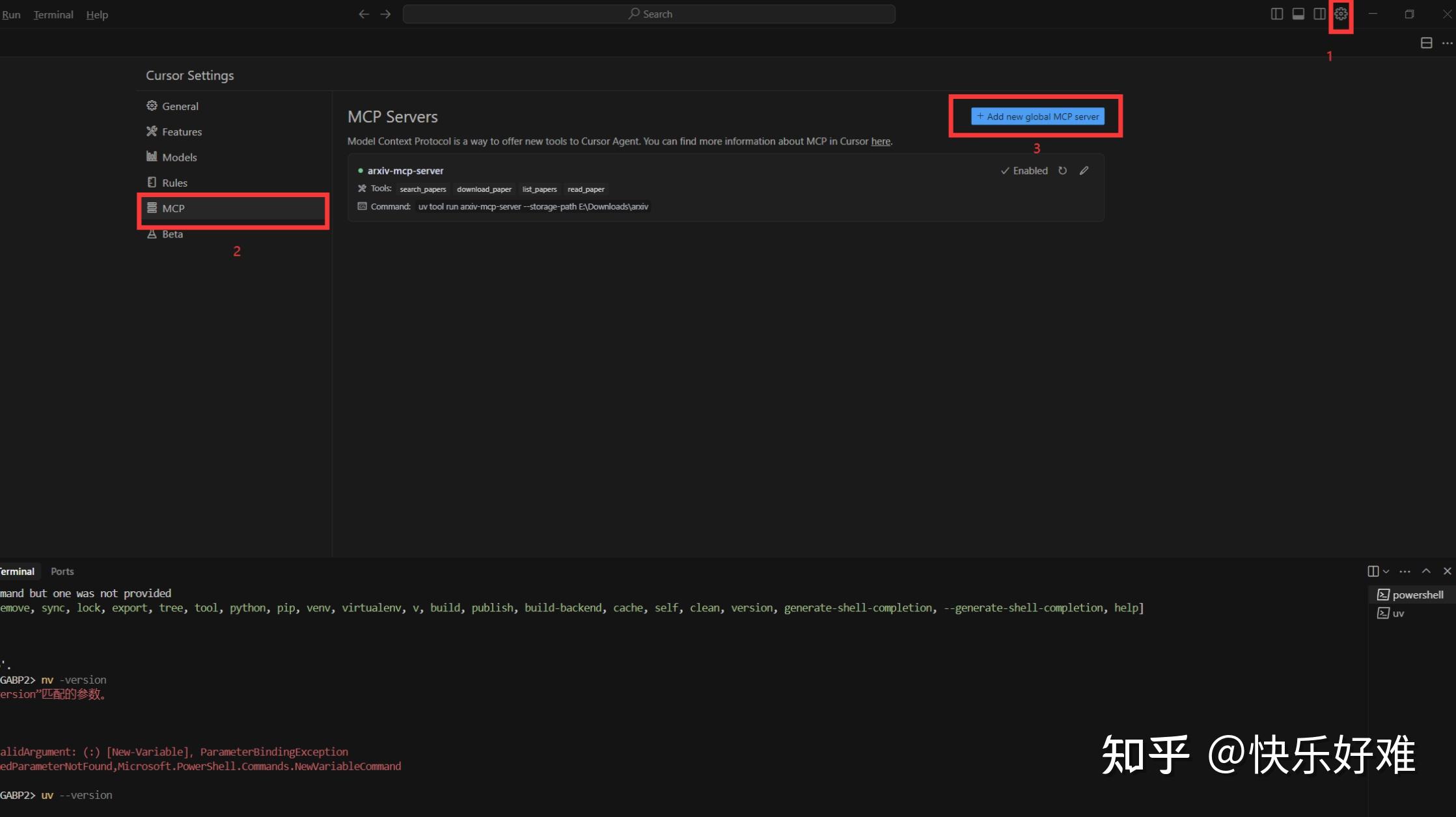Maximize terminal panel with chevron up
The height and width of the screenshot is (817, 1456).
tap(1426, 570)
